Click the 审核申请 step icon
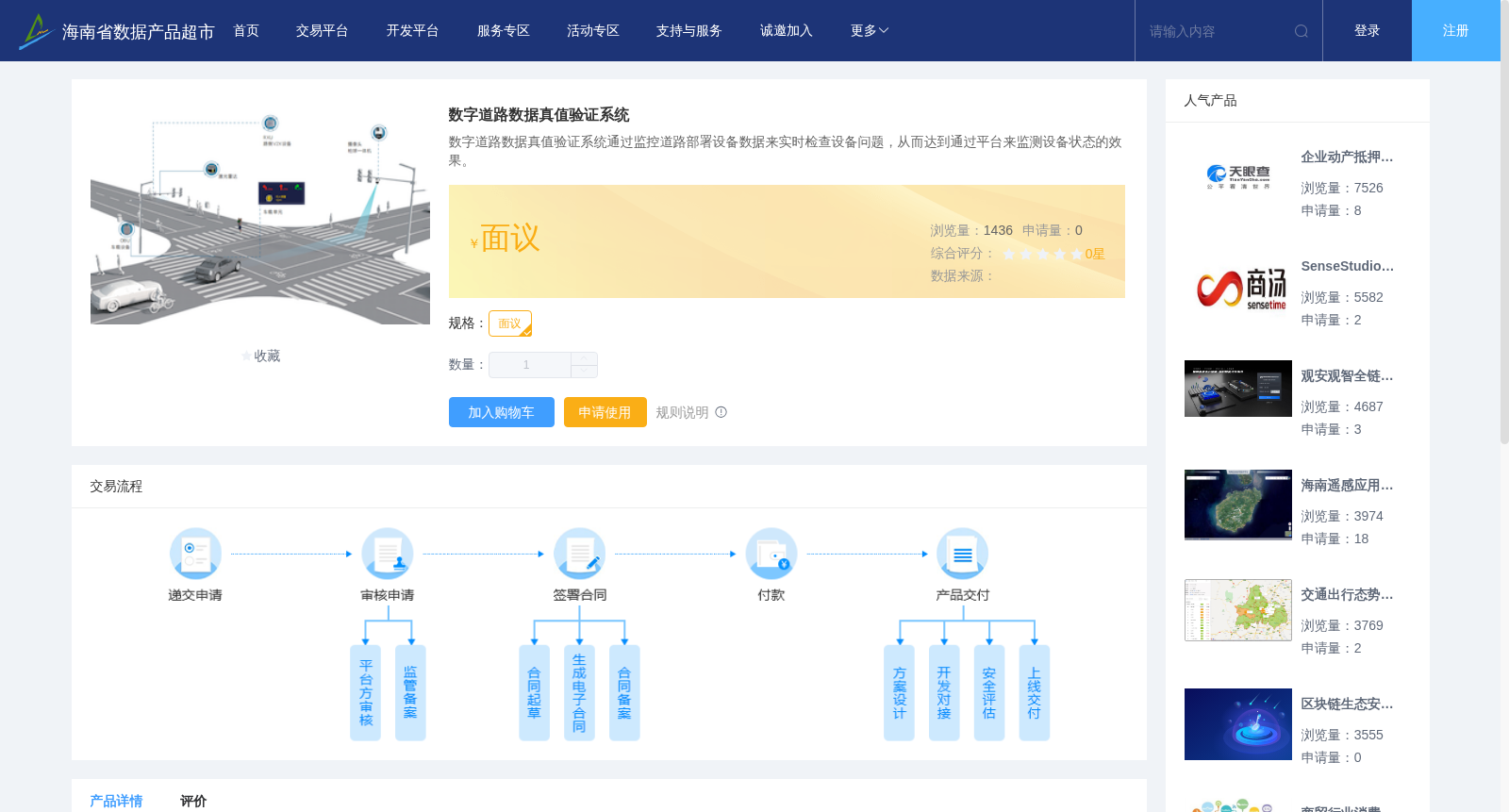The height and width of the screenshot is (812, 1509). (x=388, y=553)
